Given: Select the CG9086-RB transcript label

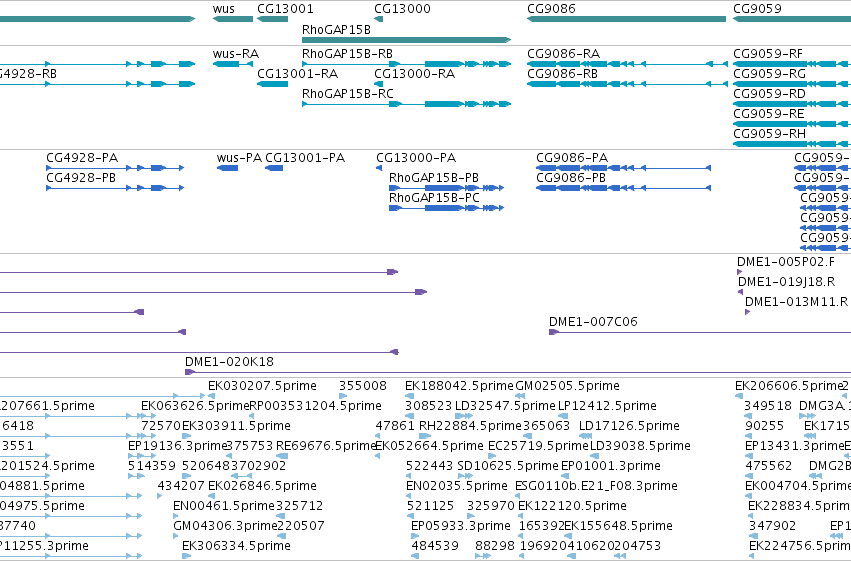Looking at the screenshot, I should coord(562,74).
